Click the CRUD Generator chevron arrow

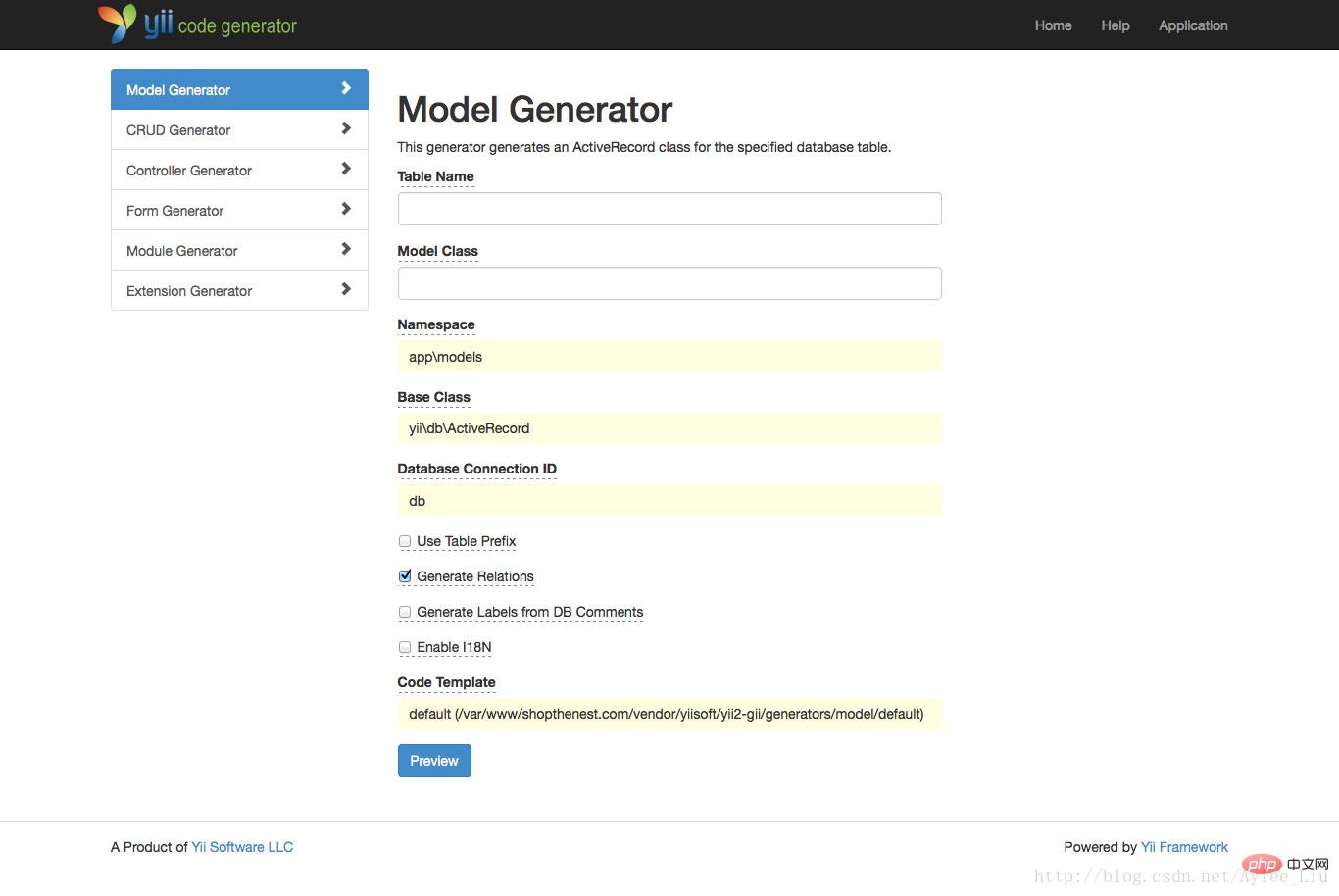(346, 128)
